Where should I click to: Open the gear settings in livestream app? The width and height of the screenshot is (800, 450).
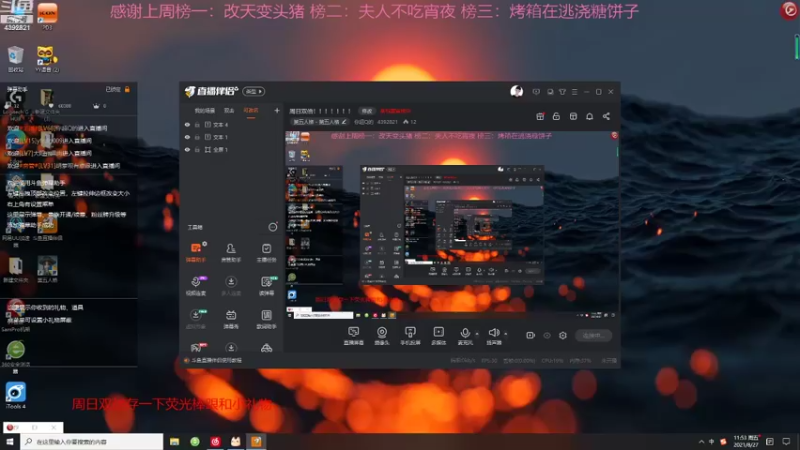[x=563, y=335]
